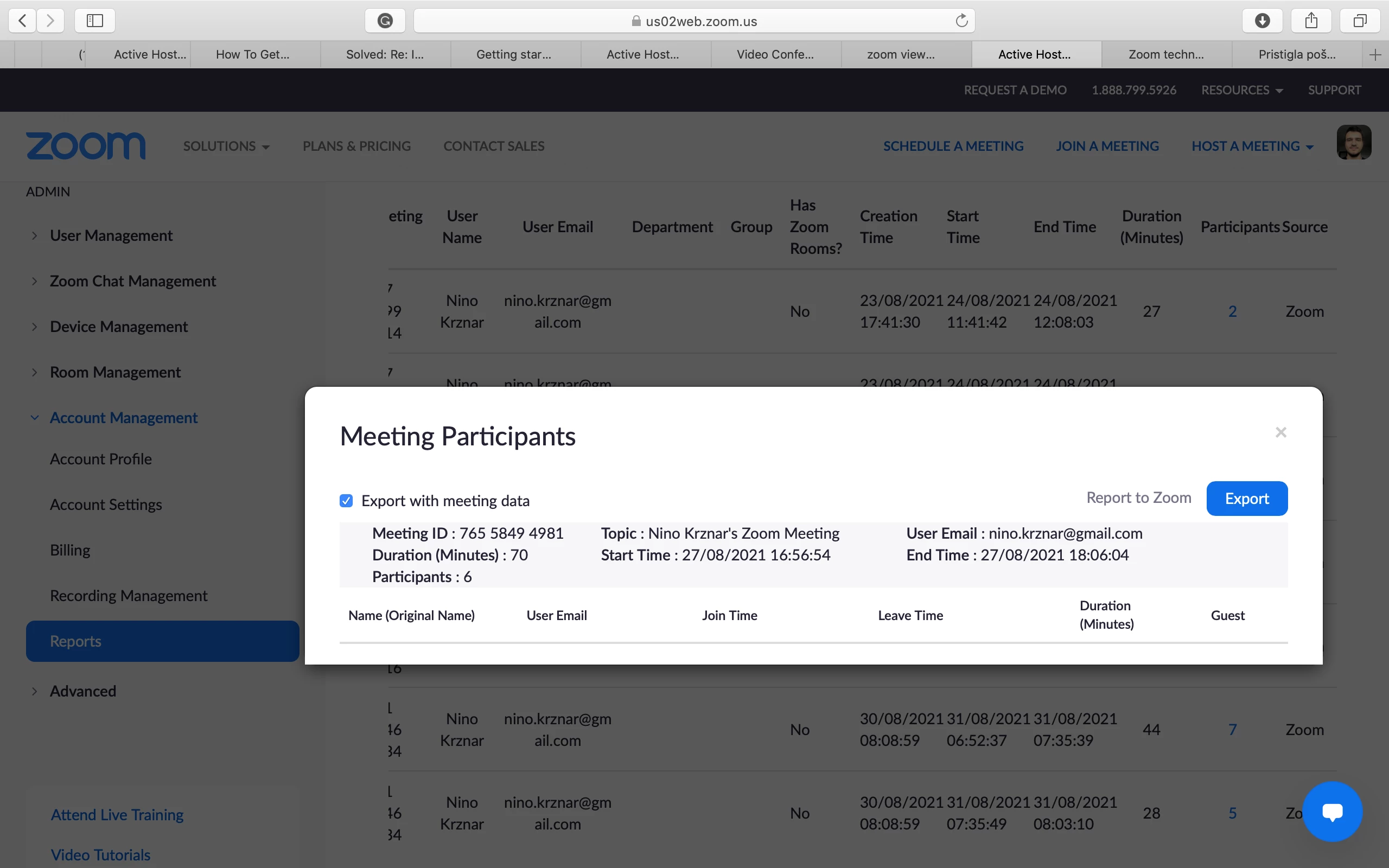1389x868 pixels.
Task: Expand User Management in sidebar
Action: (111, 235)
